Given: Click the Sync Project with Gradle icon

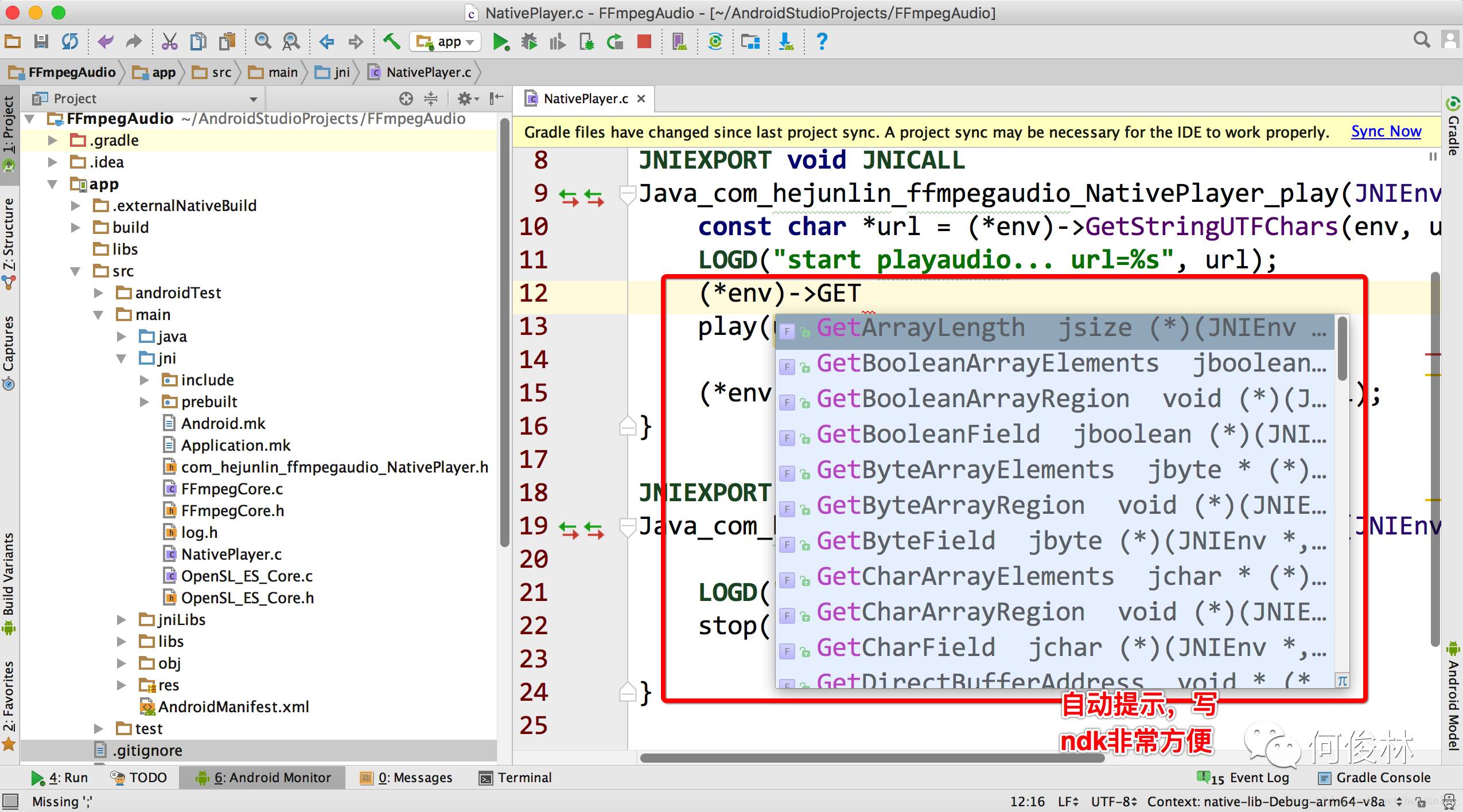Looking at the screenshot, I should pos(715,42).
